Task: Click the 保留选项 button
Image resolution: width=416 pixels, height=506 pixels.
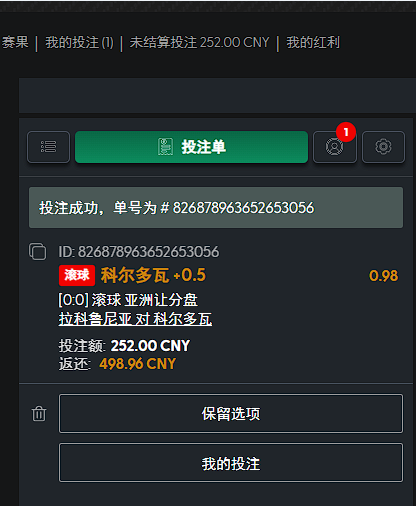Action: pos(231,414)
